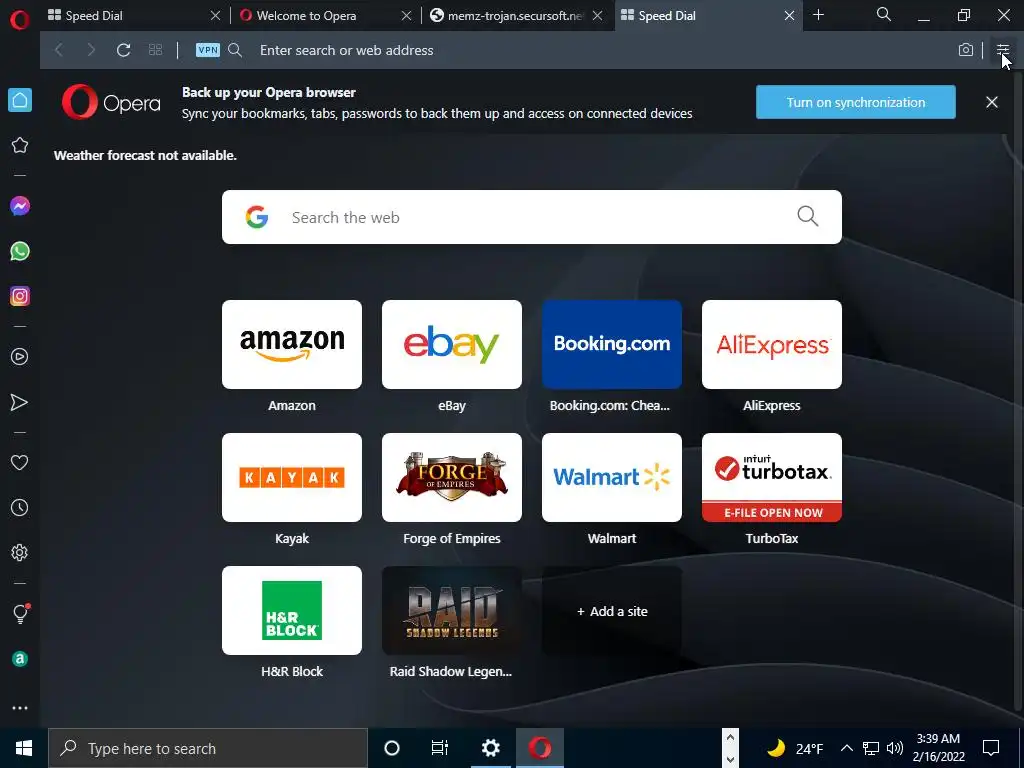Open Bookmarks star in the sidebar
Screen dimensions: 1024x768
(x=20, y=145)
